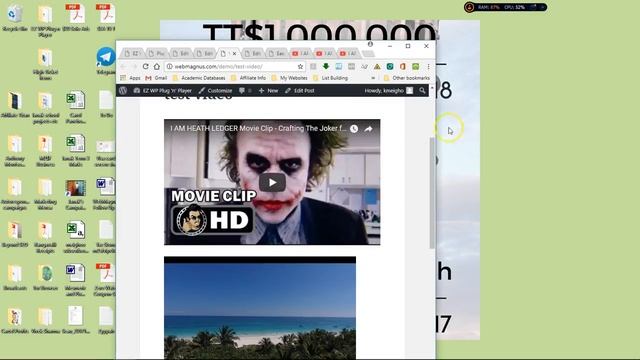Click the browser's vertical scrollbar thumb
640x360 pixels.
[432, 193]
